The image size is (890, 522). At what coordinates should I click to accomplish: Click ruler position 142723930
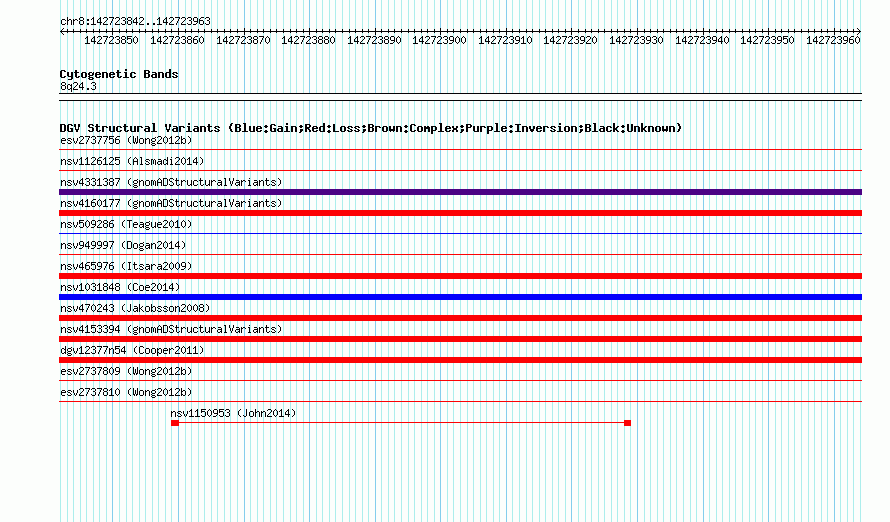click(636, 40)
